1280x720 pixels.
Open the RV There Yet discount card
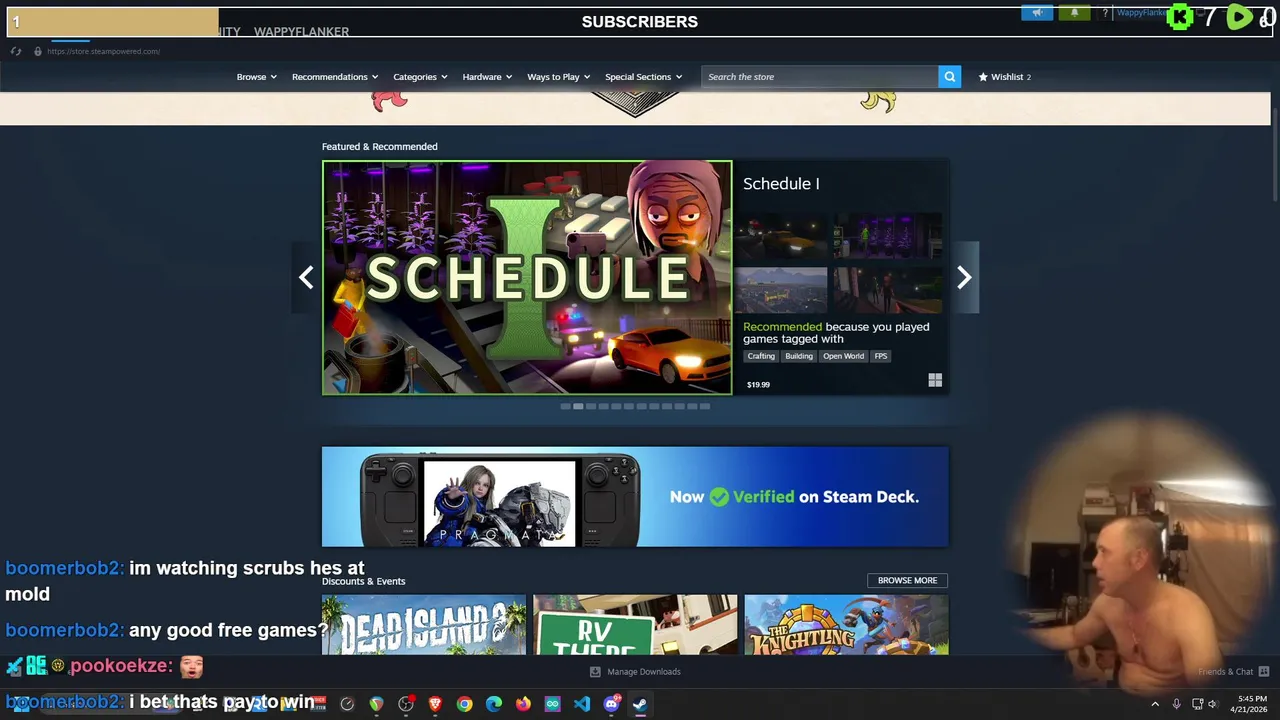(635, 625)
